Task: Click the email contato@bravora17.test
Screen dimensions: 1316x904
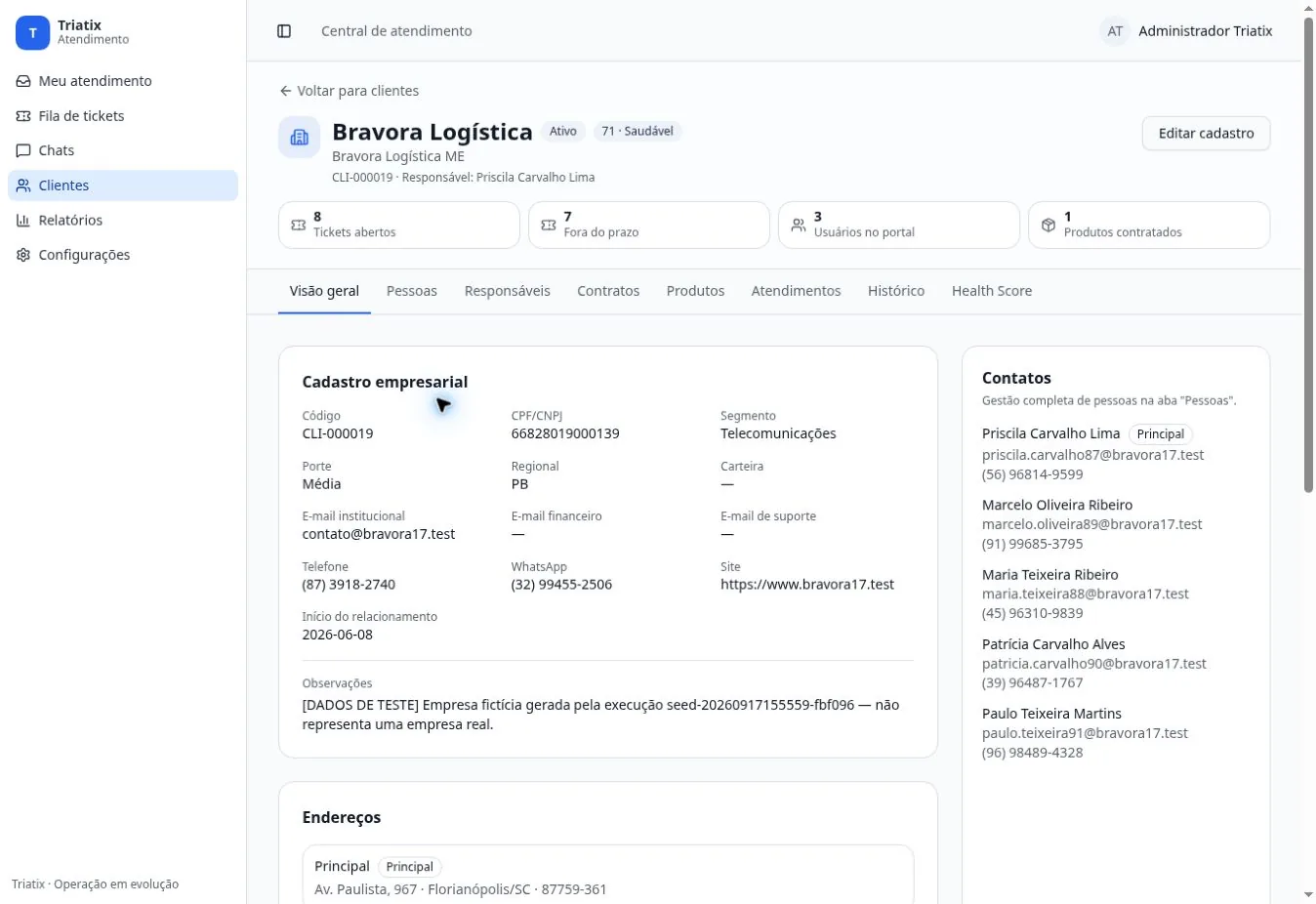Action: point(379,534)
